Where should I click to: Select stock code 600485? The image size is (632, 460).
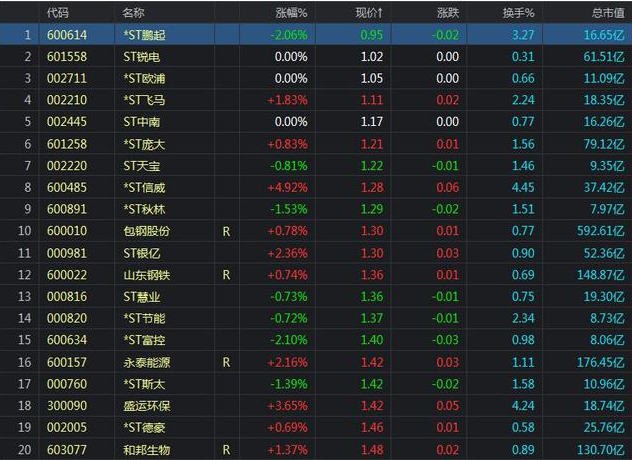tap(67, 187)
